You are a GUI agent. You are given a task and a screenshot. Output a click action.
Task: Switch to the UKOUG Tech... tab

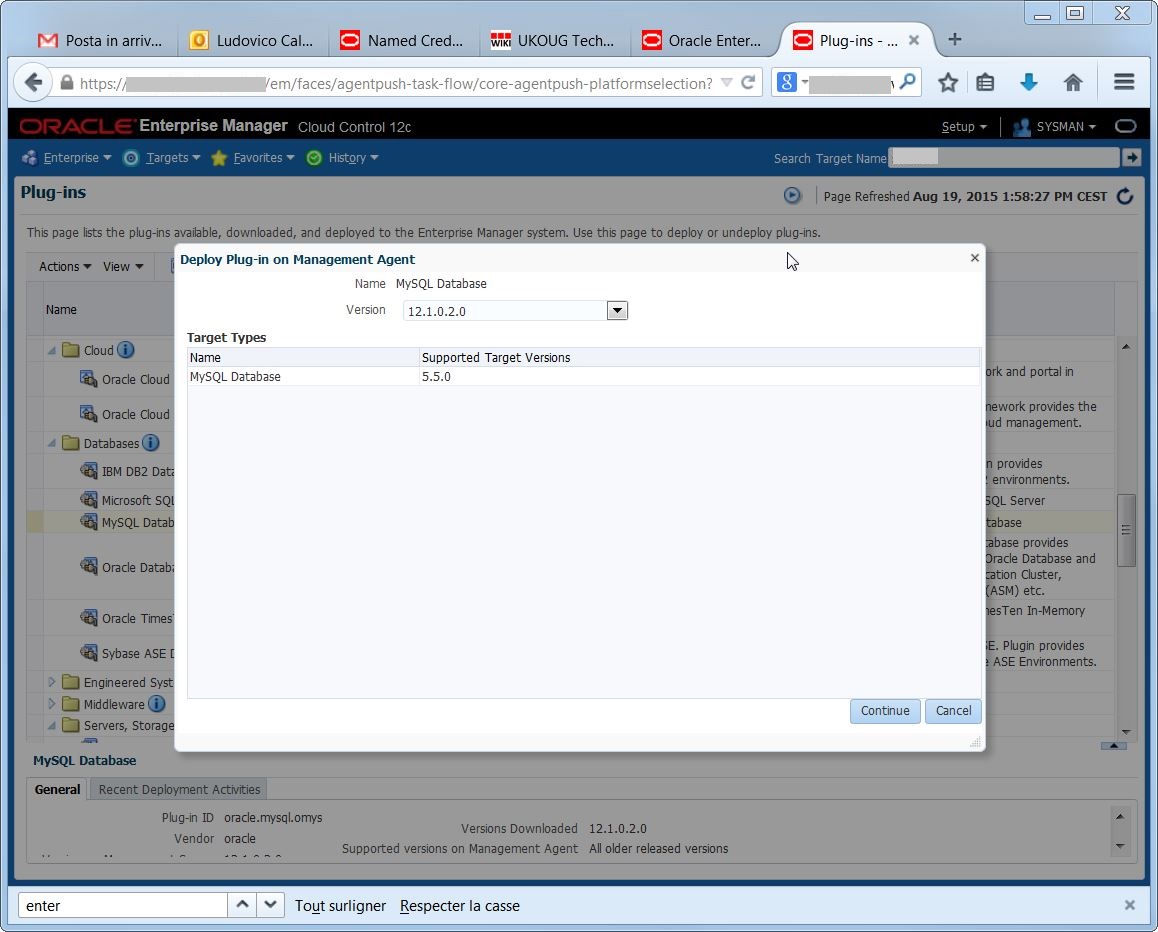click(x=554, y=41)
